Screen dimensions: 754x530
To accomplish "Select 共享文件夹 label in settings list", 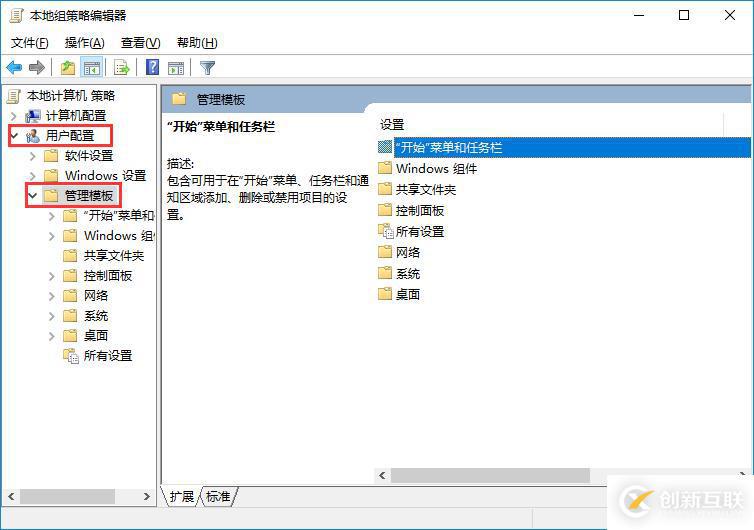I will pos(426,189).
